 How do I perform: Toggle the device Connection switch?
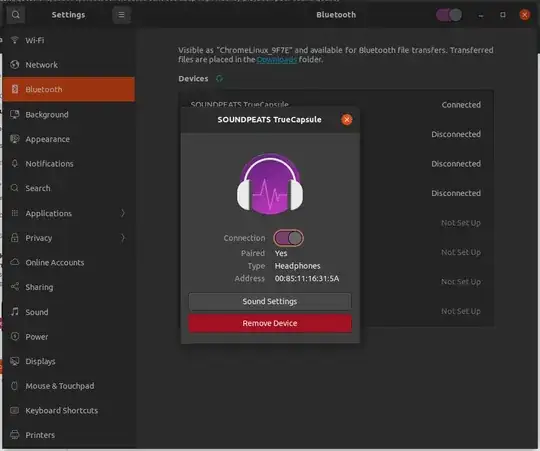point(289,238)
